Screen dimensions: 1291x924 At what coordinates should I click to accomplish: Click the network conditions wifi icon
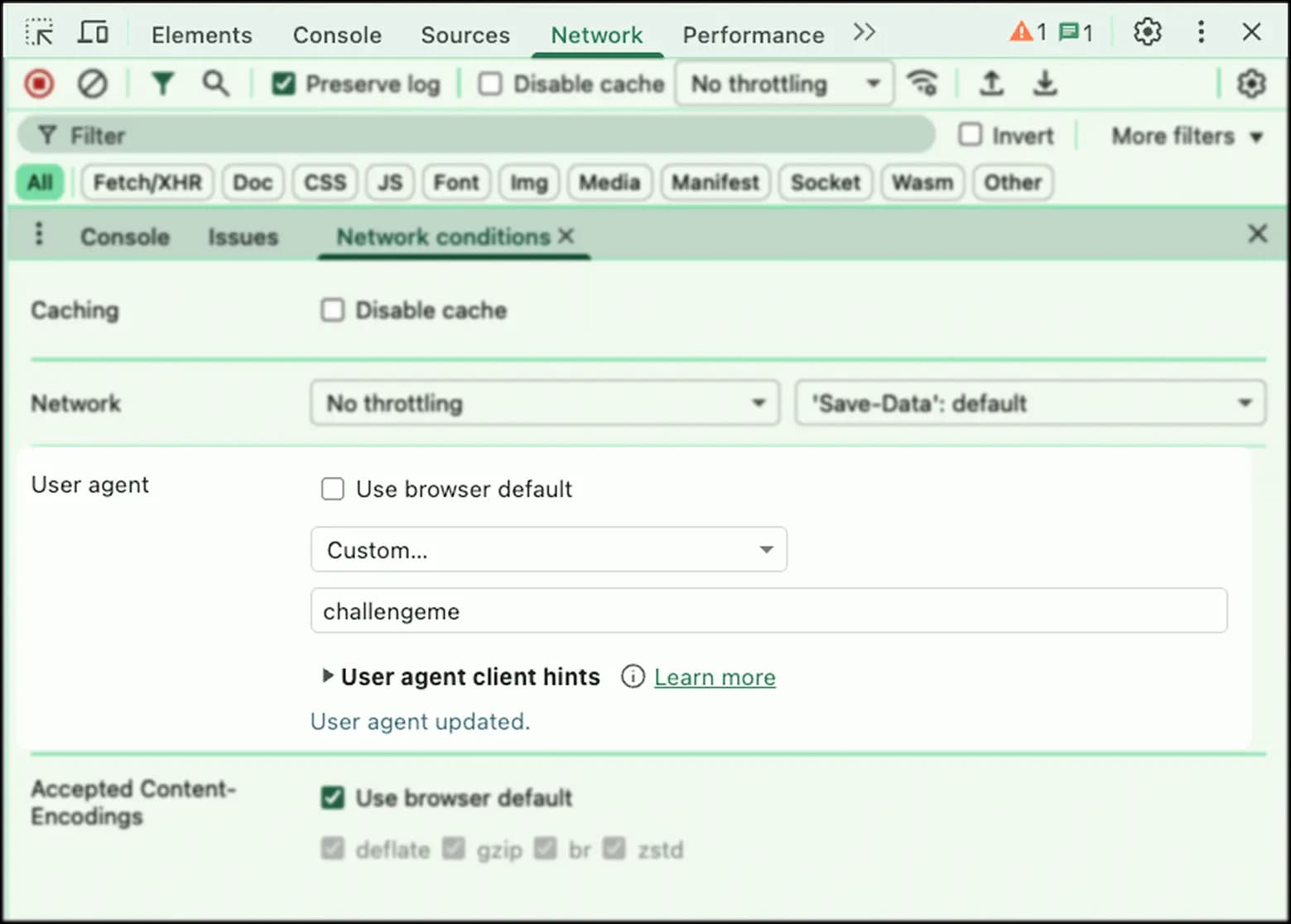pos(922,84)
